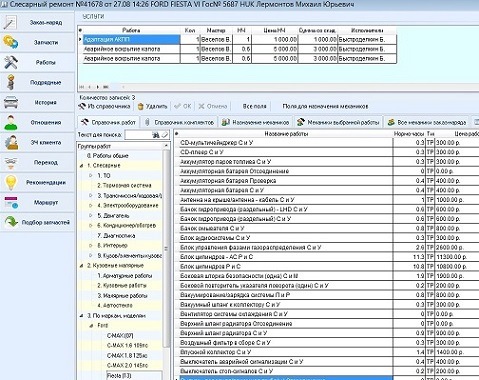Select 0. Работы общие in tree

(107, 156)
